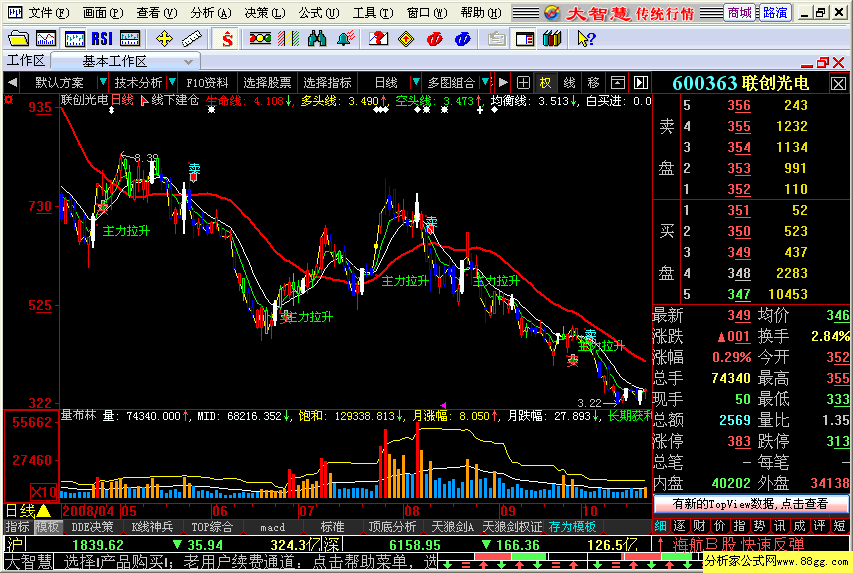Click the yellow triangle beside 日线 label
The image size is (853, 573).
click(44, 511)
